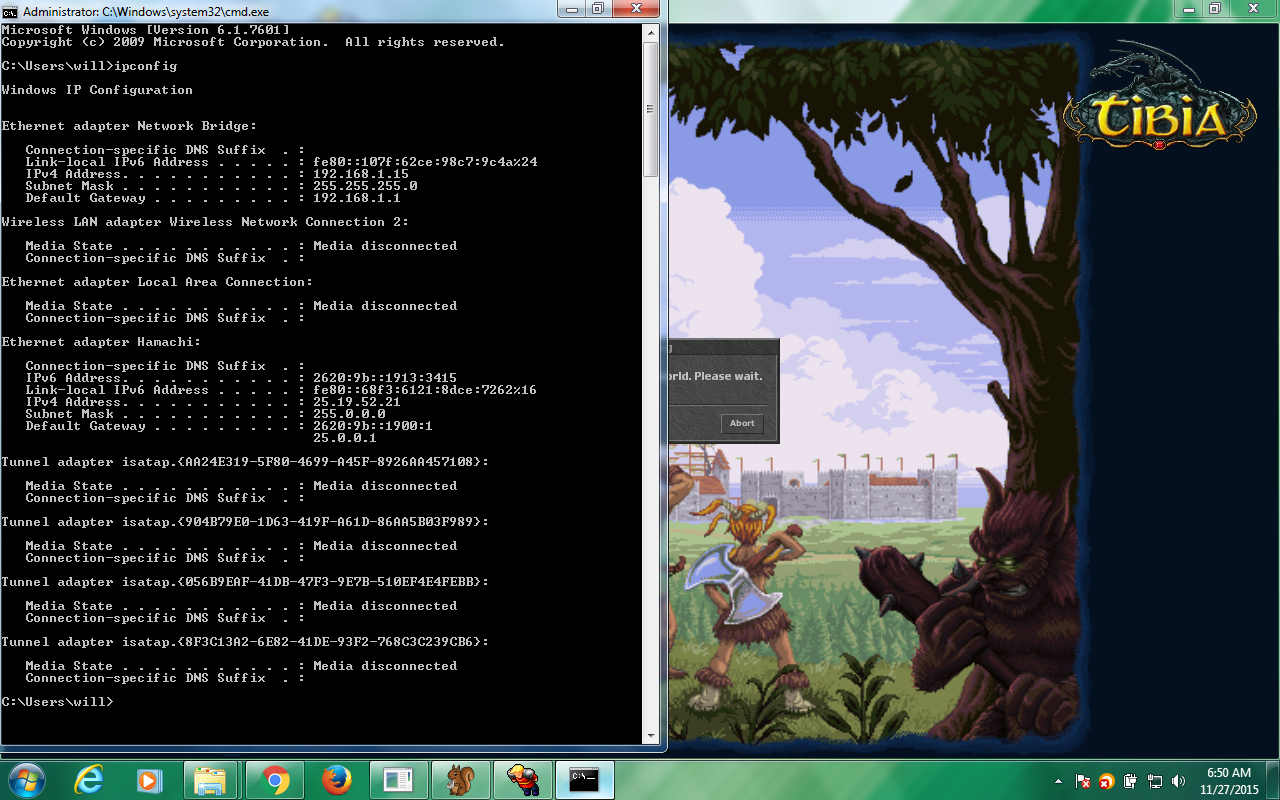1280x800 pixels.
Task: Click the 'Please wait.' message in Tibia dialog
Action: tap(727, 376)
